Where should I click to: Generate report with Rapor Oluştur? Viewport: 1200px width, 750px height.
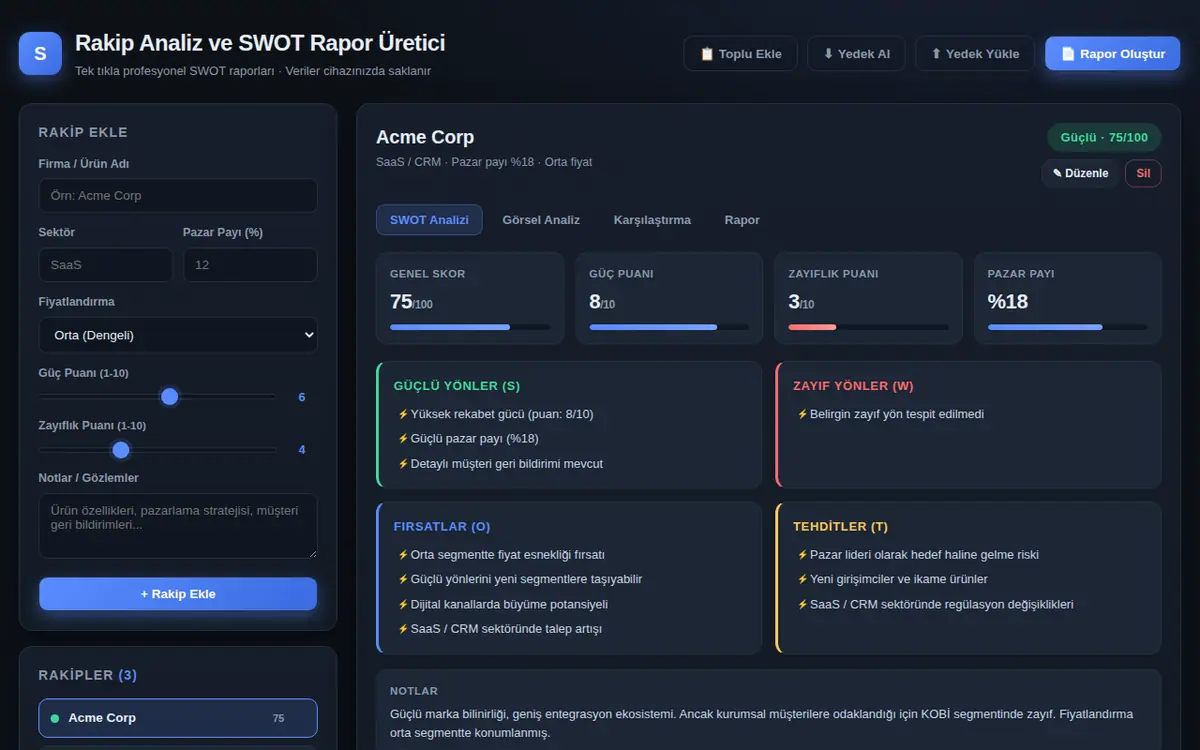coord(1113,54)
